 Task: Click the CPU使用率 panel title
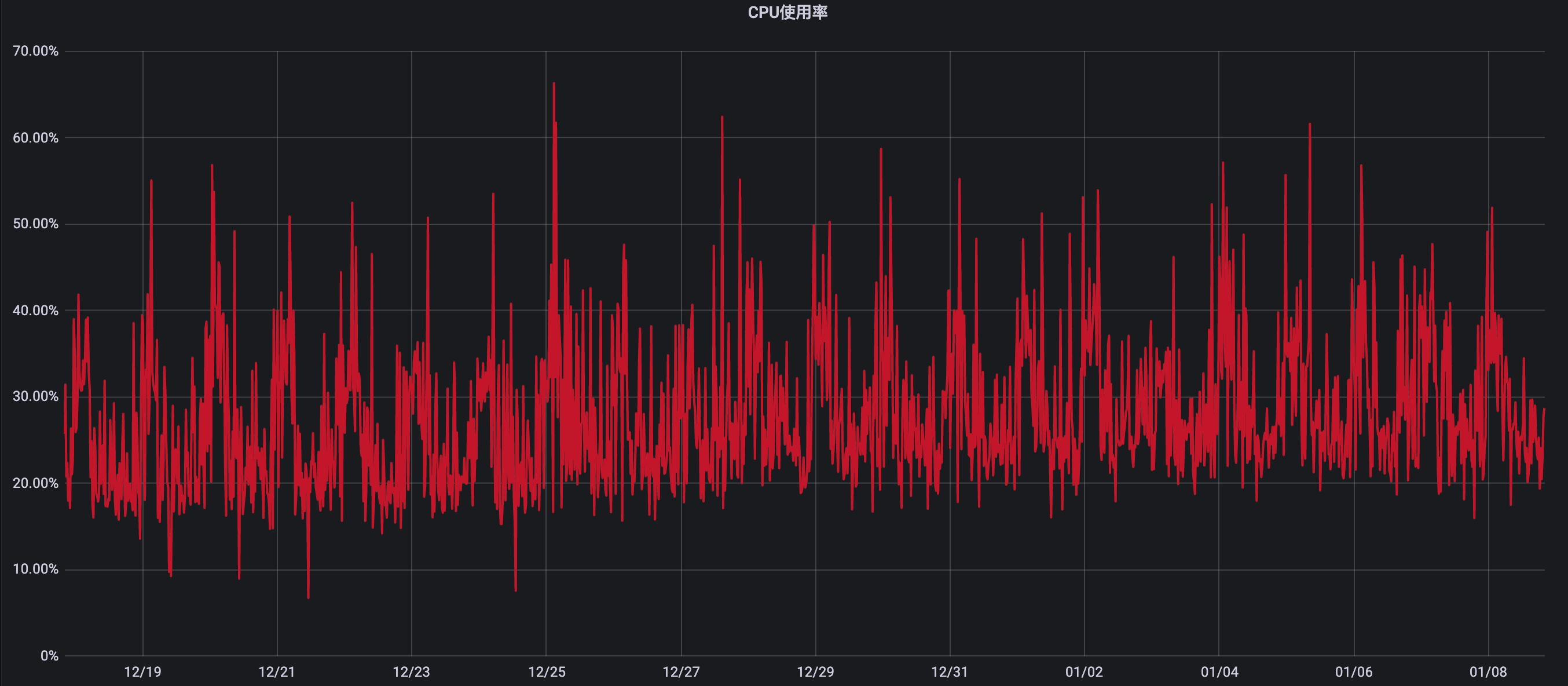coord(787,12)
